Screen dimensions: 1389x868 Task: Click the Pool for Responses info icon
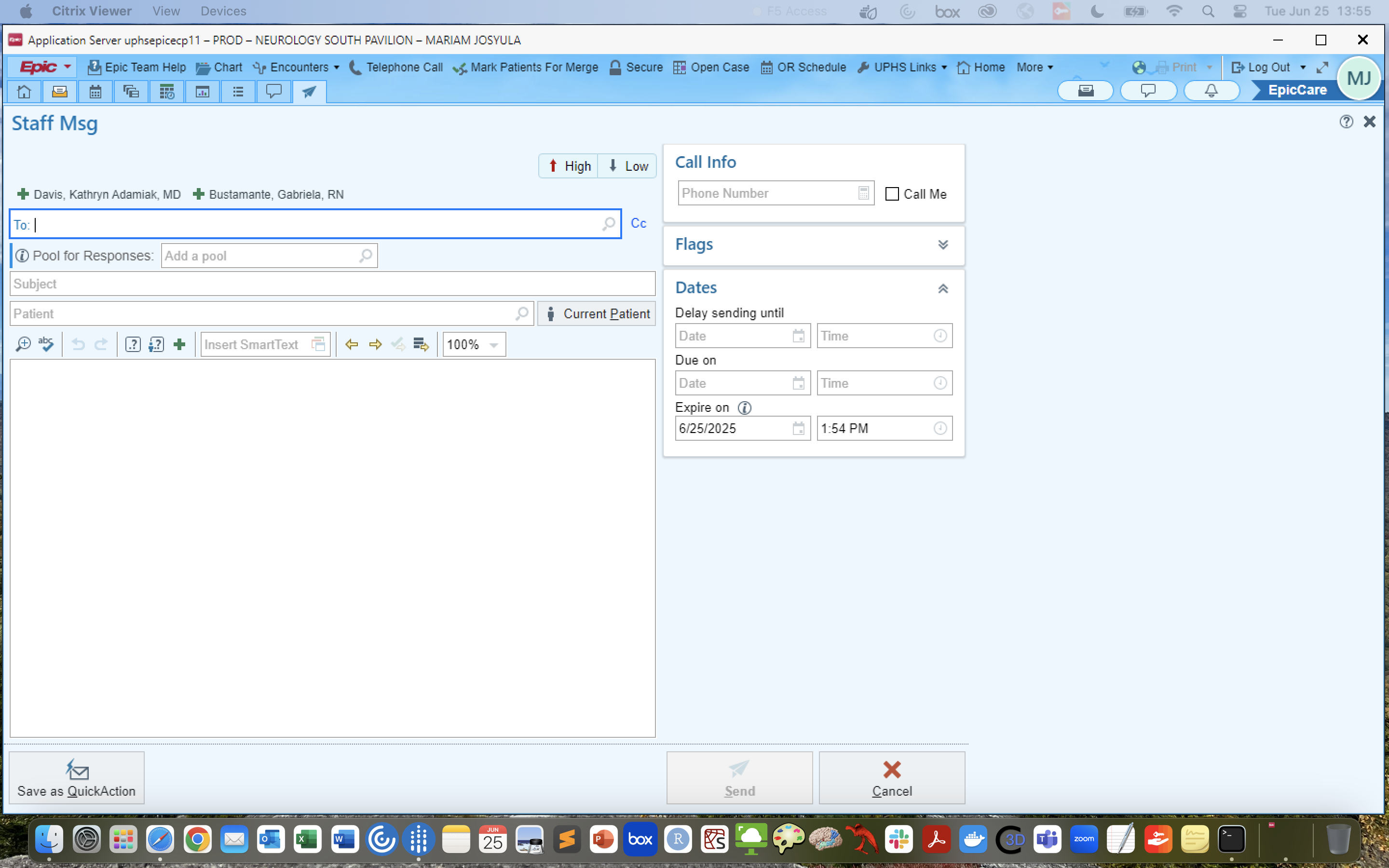click(22, 256)
